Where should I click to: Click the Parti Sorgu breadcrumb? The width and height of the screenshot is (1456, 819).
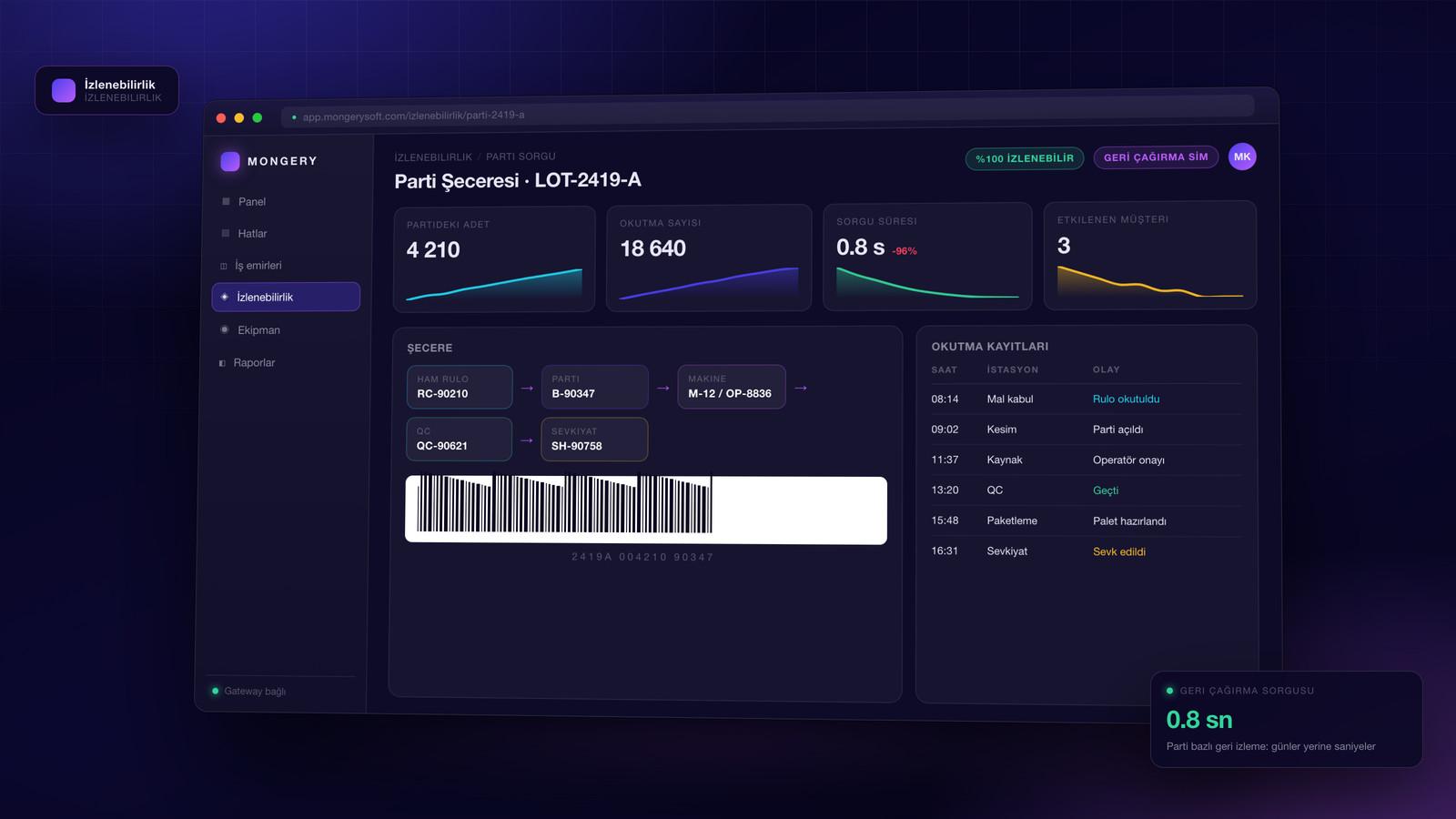[521, 157]
